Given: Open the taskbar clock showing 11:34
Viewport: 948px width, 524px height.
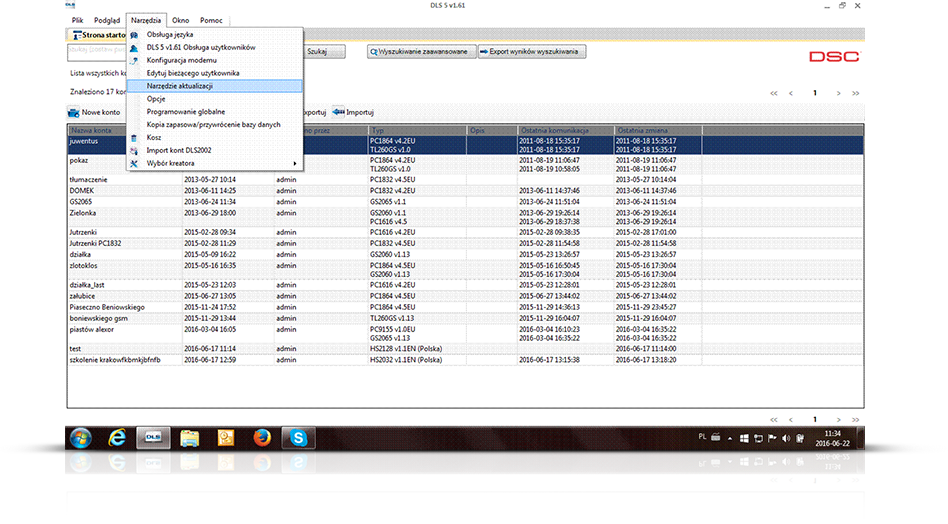Looking at the screenshot, I should (x=833, y=438).
